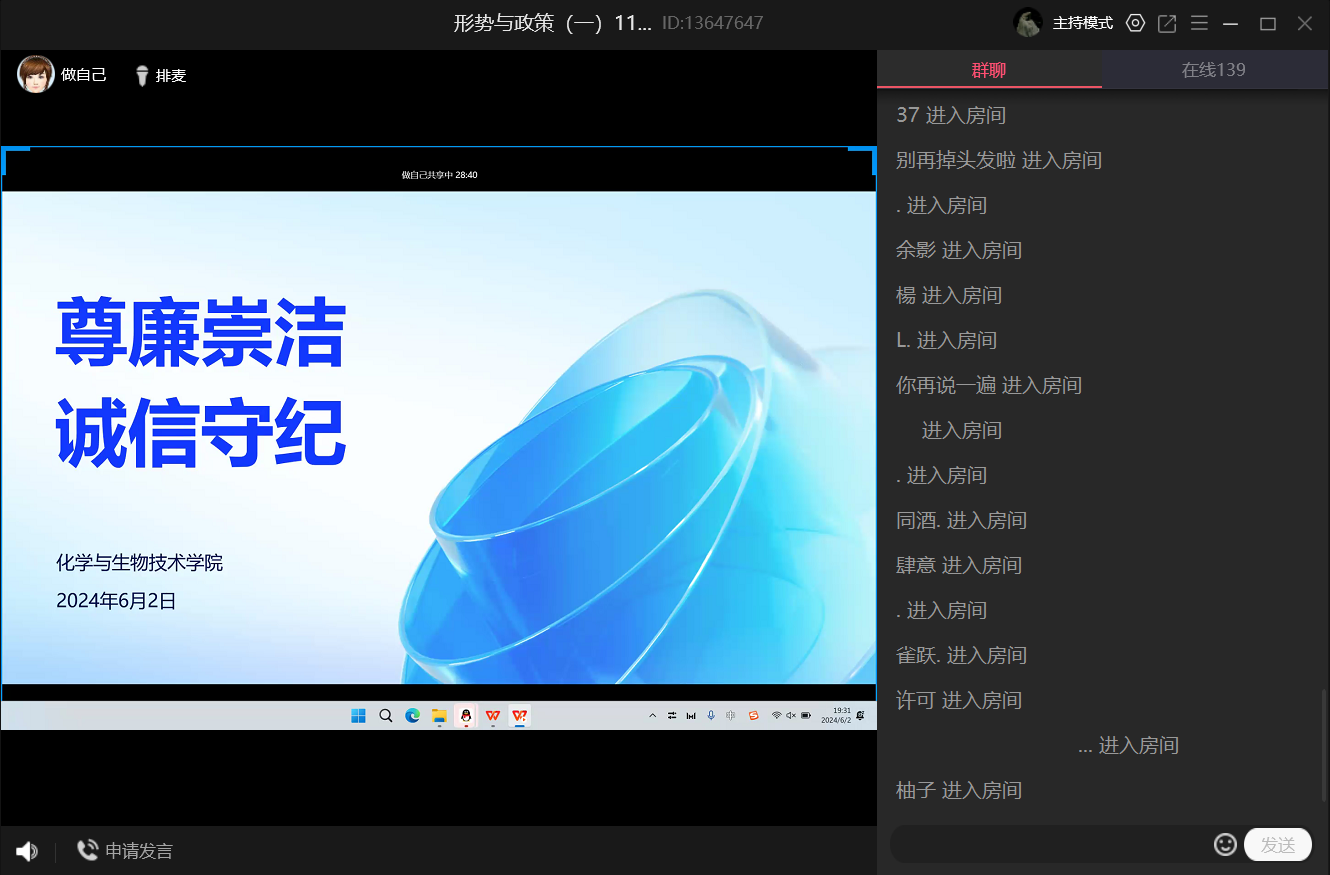Click the pop-out window icon
The height and width of the screenshot is (875, 1330).
1167,23
